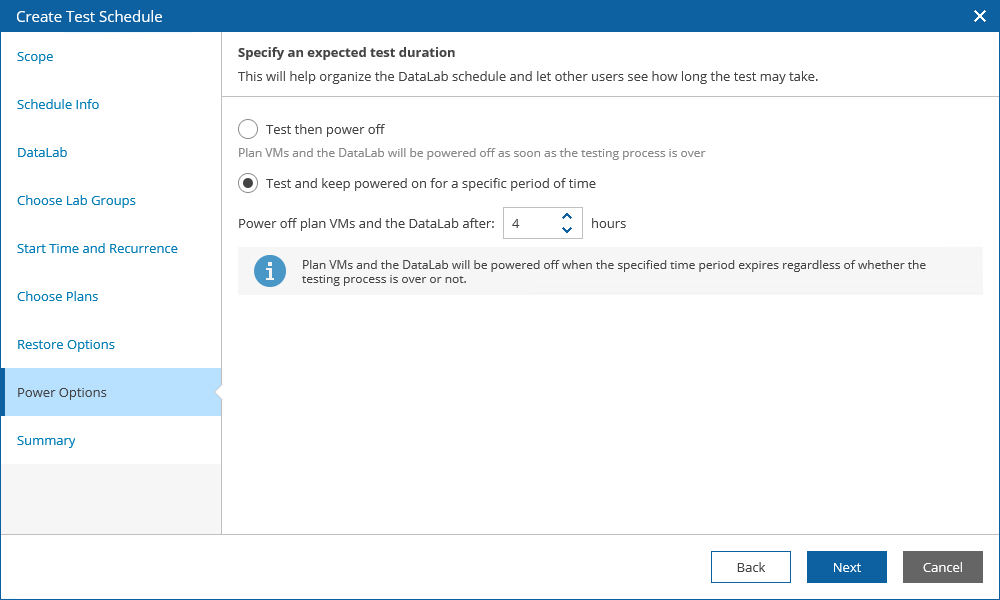Jump to the Summary step
Image resolution: width=1000 pixels, height=600 pixels.
click(46, 440)
